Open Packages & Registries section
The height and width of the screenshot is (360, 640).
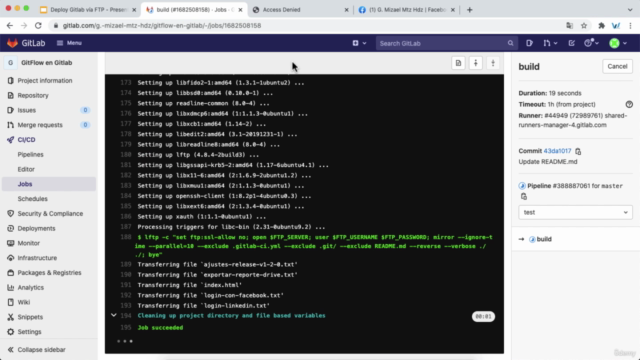49,273
